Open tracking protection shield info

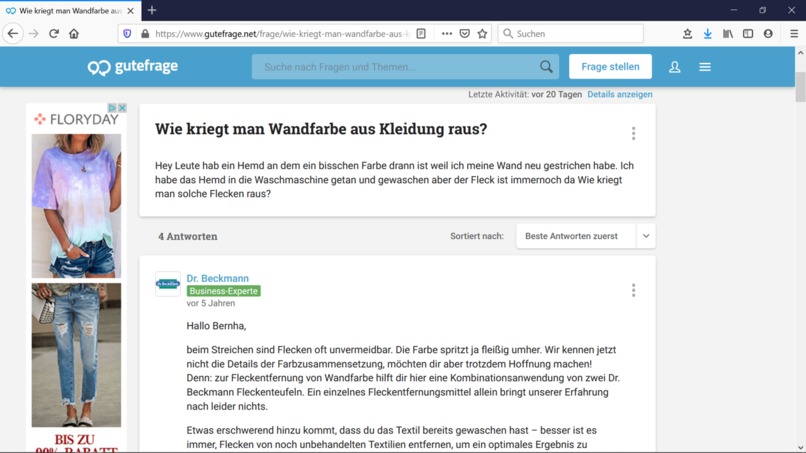[x=127, y=34]
